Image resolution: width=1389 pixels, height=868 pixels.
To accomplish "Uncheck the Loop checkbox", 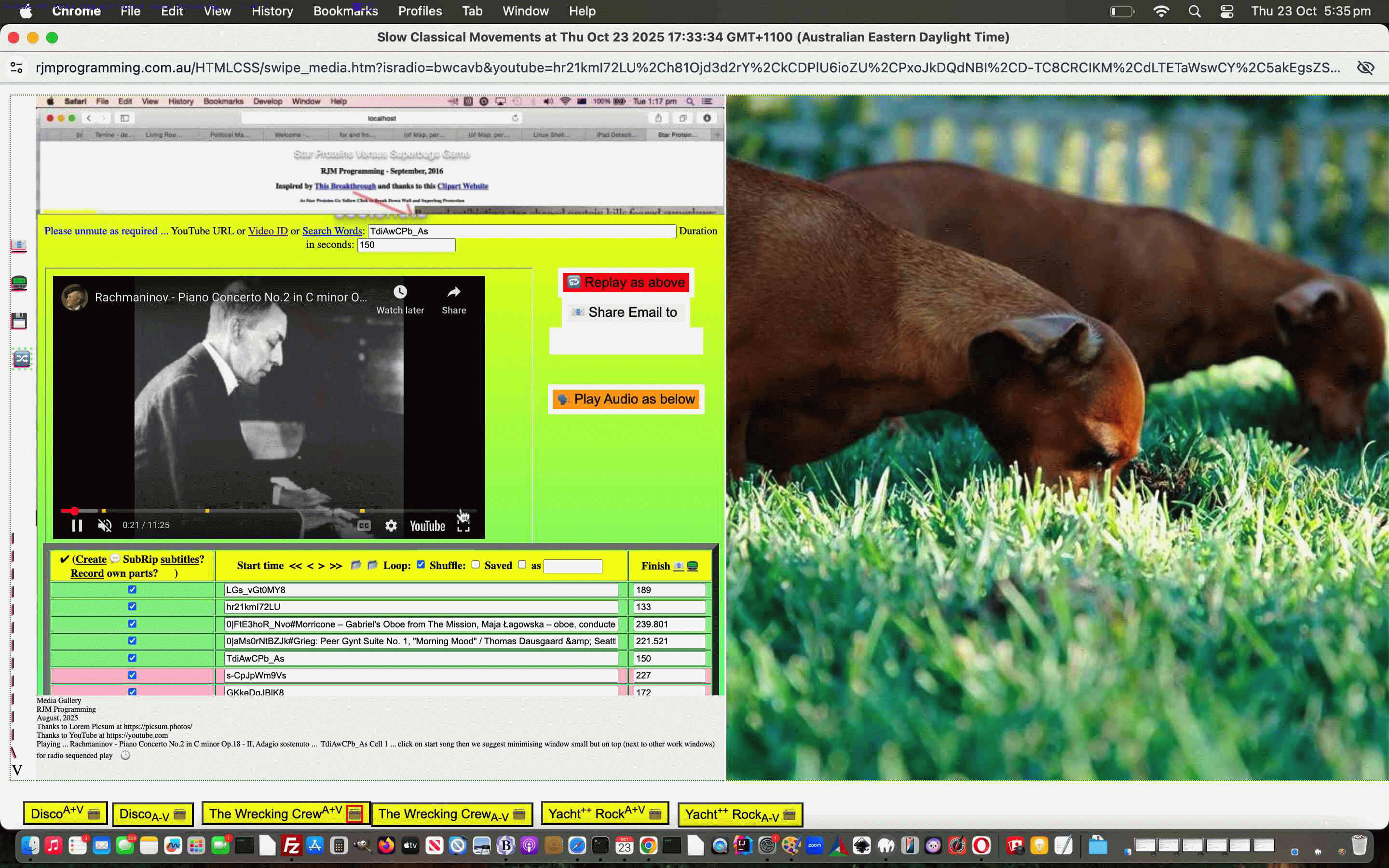I will point(421,564).
